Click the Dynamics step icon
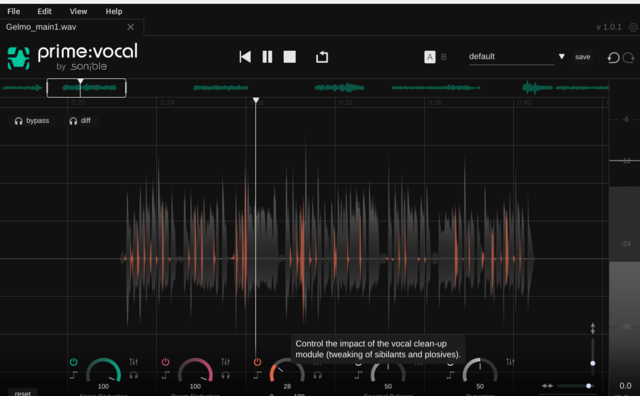640x396 pixels. pos(450,375)
